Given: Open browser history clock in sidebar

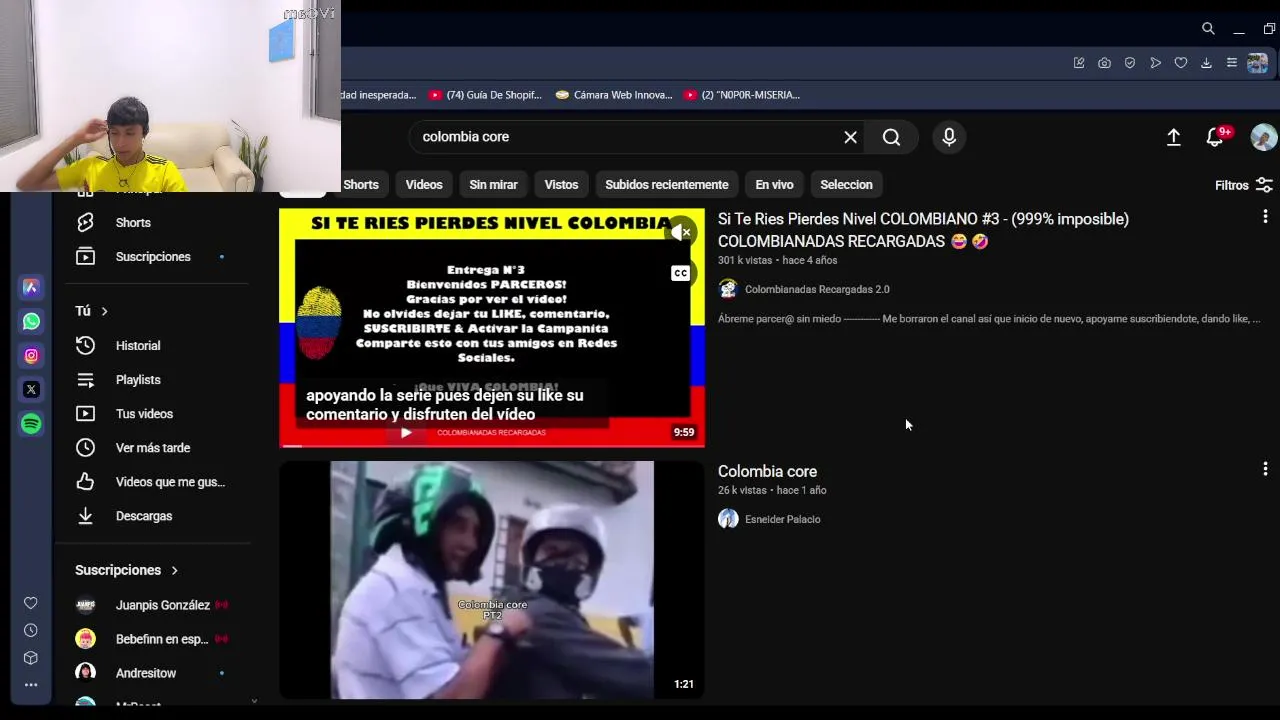Looking at the screenshot, I should 31,630.
